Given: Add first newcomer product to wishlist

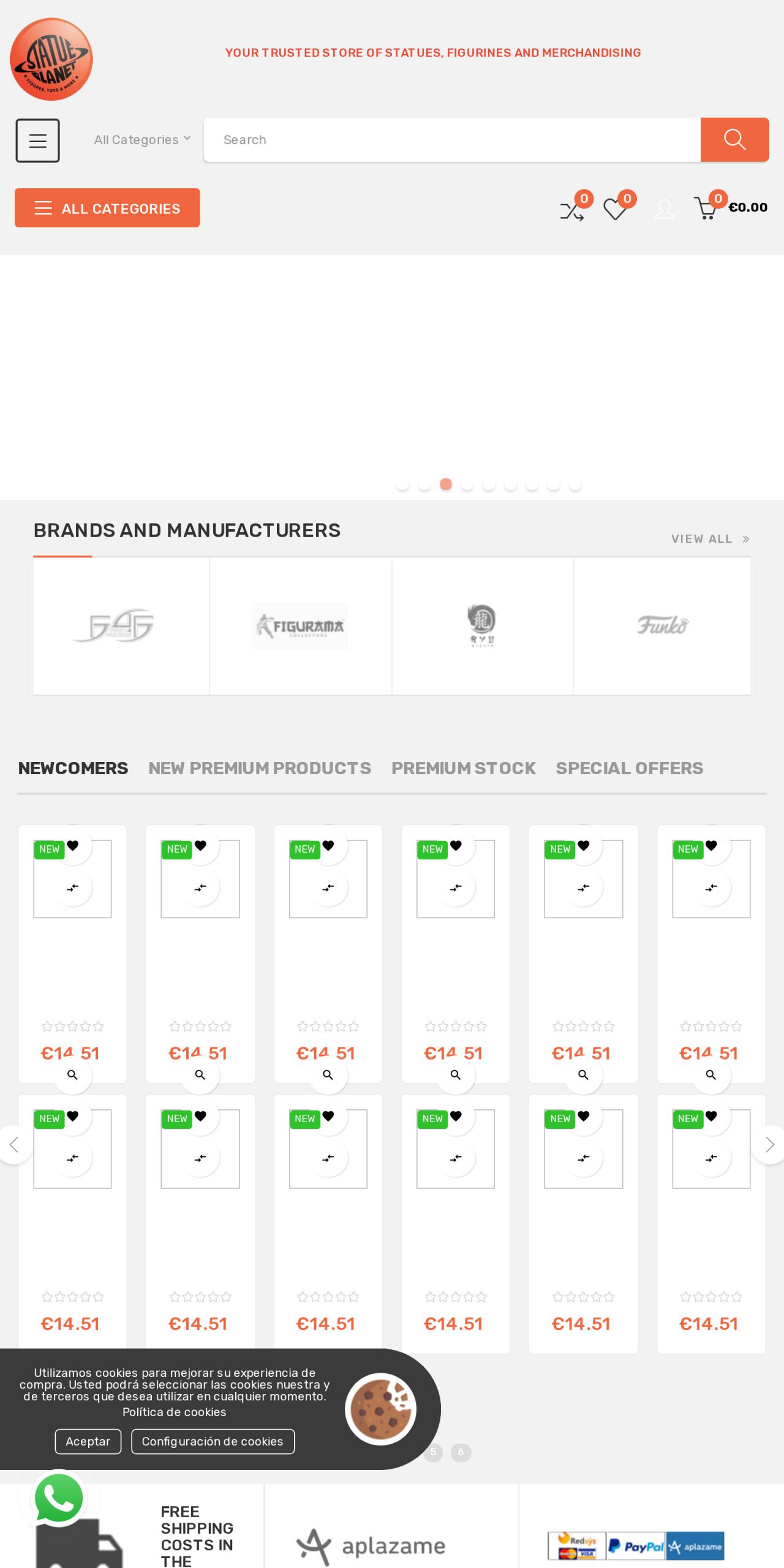Looking at the screenshot, I should pos(73,846).
